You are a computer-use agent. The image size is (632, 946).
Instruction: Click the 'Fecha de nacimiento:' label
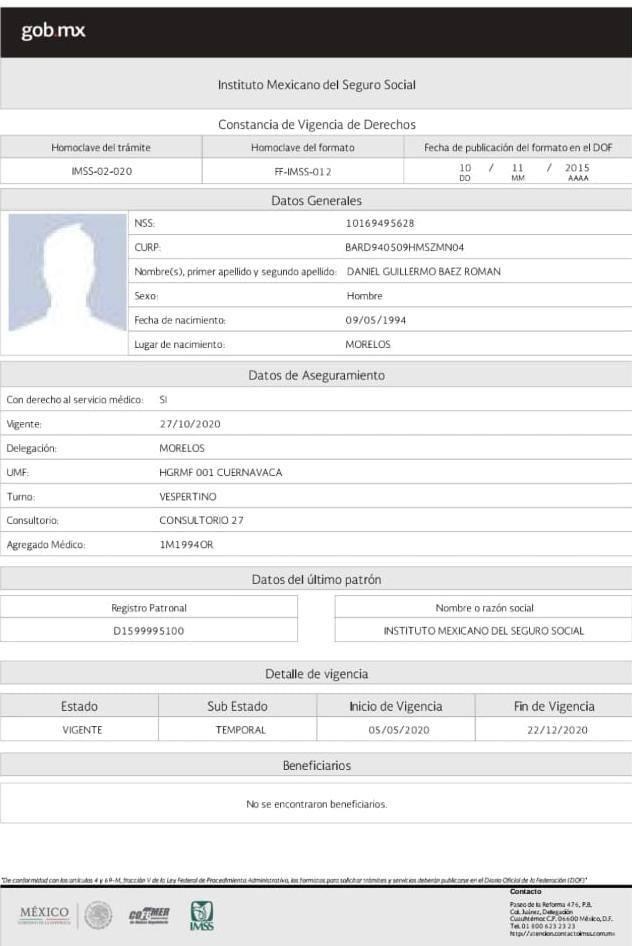pyautogui.click(x=180, y=320)
